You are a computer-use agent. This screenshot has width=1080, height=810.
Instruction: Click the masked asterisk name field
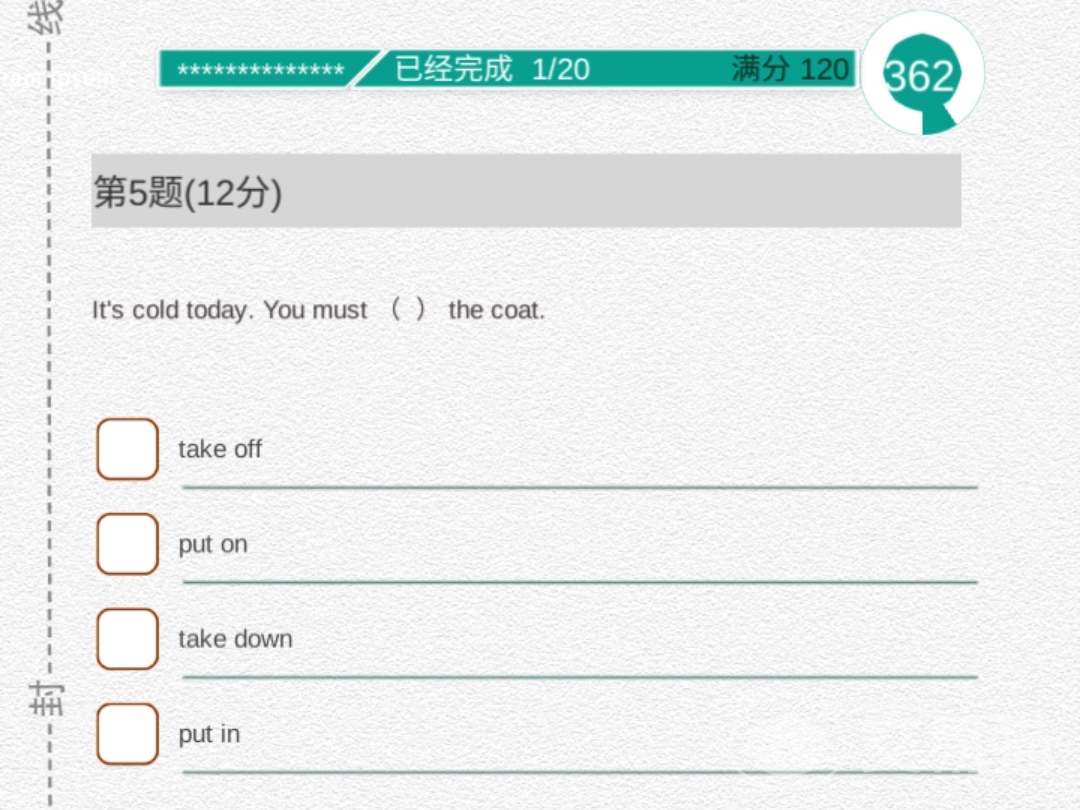pyautogui.click(x=260, y=70)
